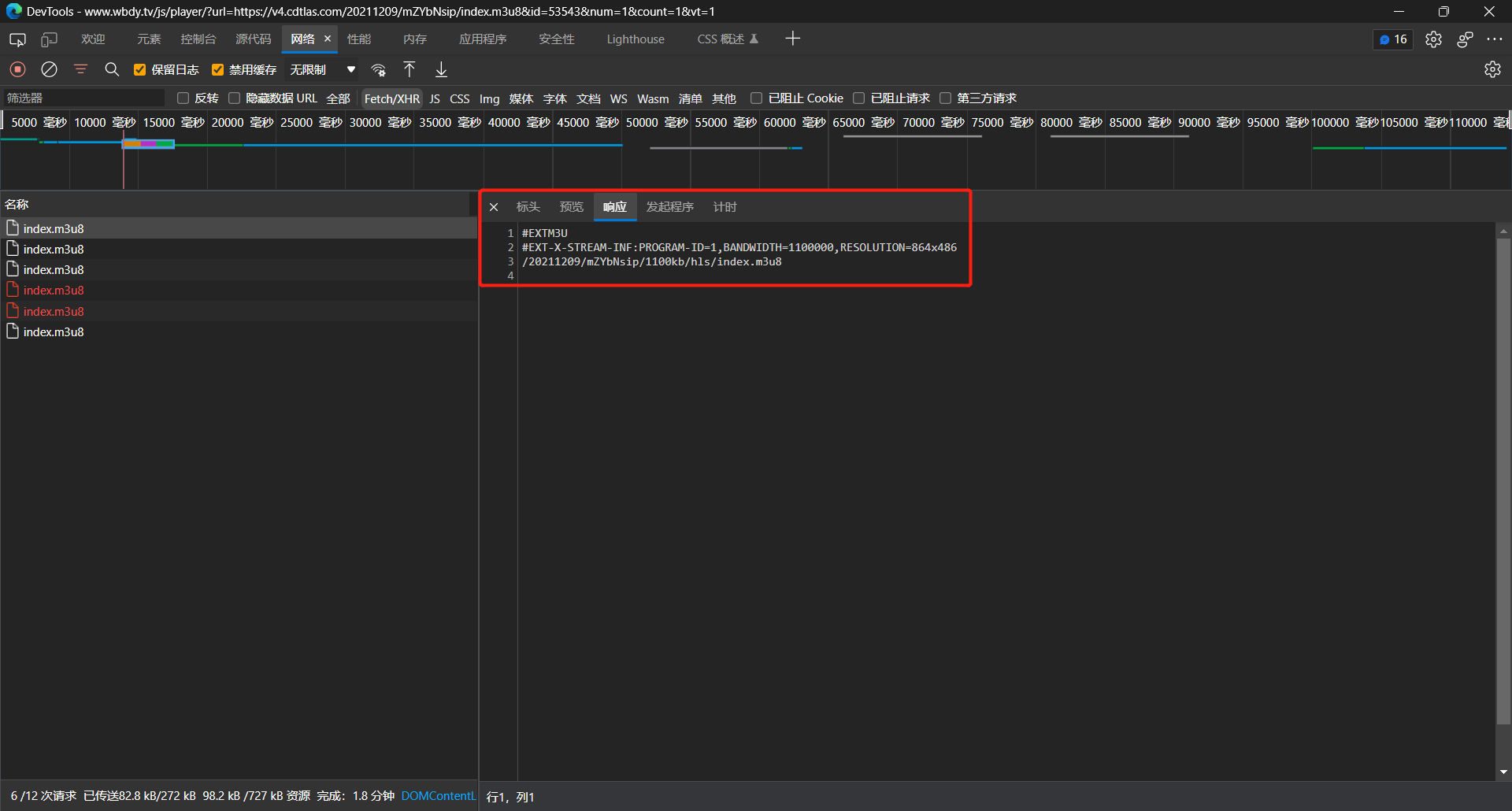Viewport: 1512px width, 811px height.
Task: Open customize DevTools ellipsis menu
Action: point(1495,39)
